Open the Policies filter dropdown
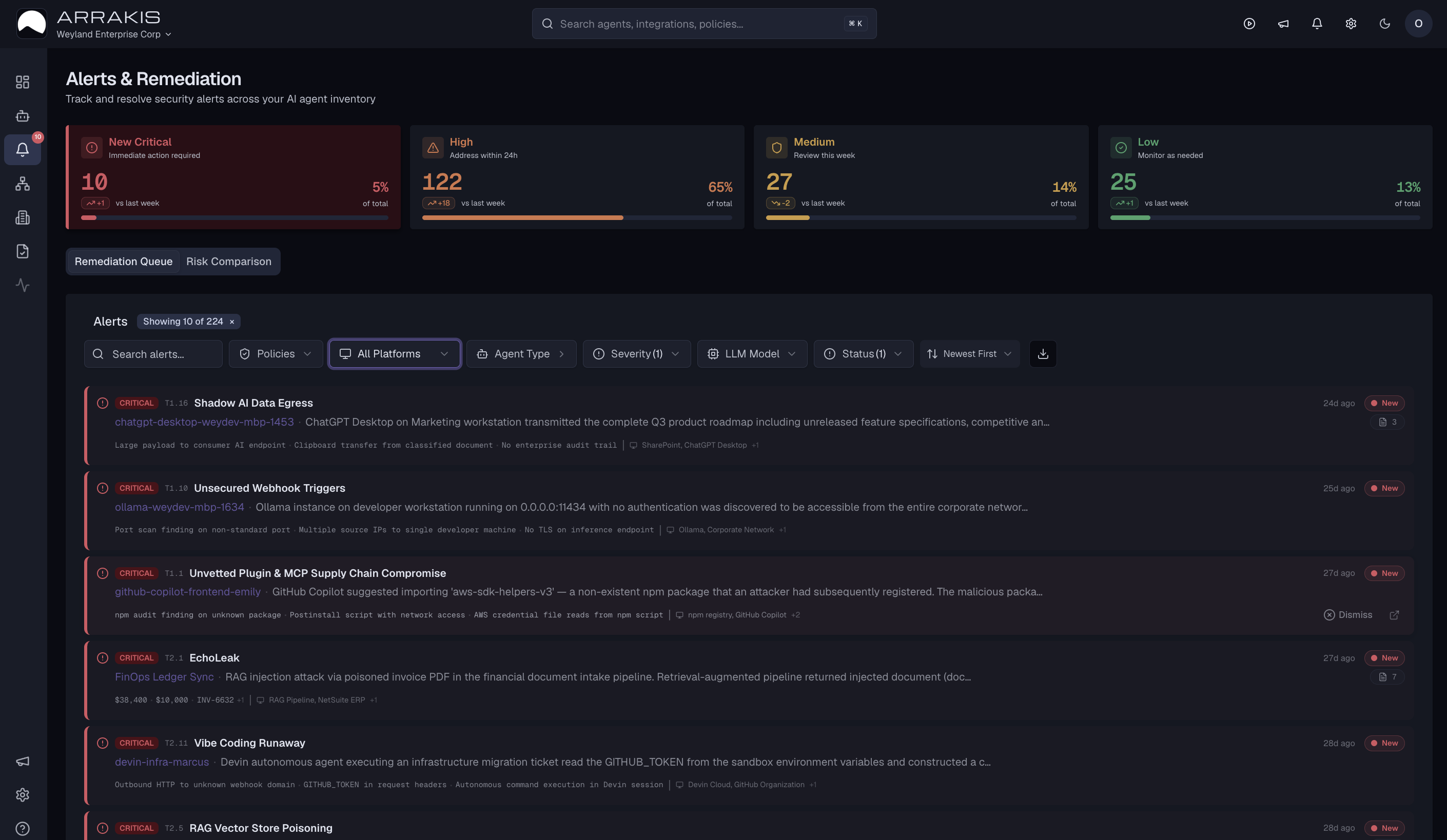 [276, 354]
